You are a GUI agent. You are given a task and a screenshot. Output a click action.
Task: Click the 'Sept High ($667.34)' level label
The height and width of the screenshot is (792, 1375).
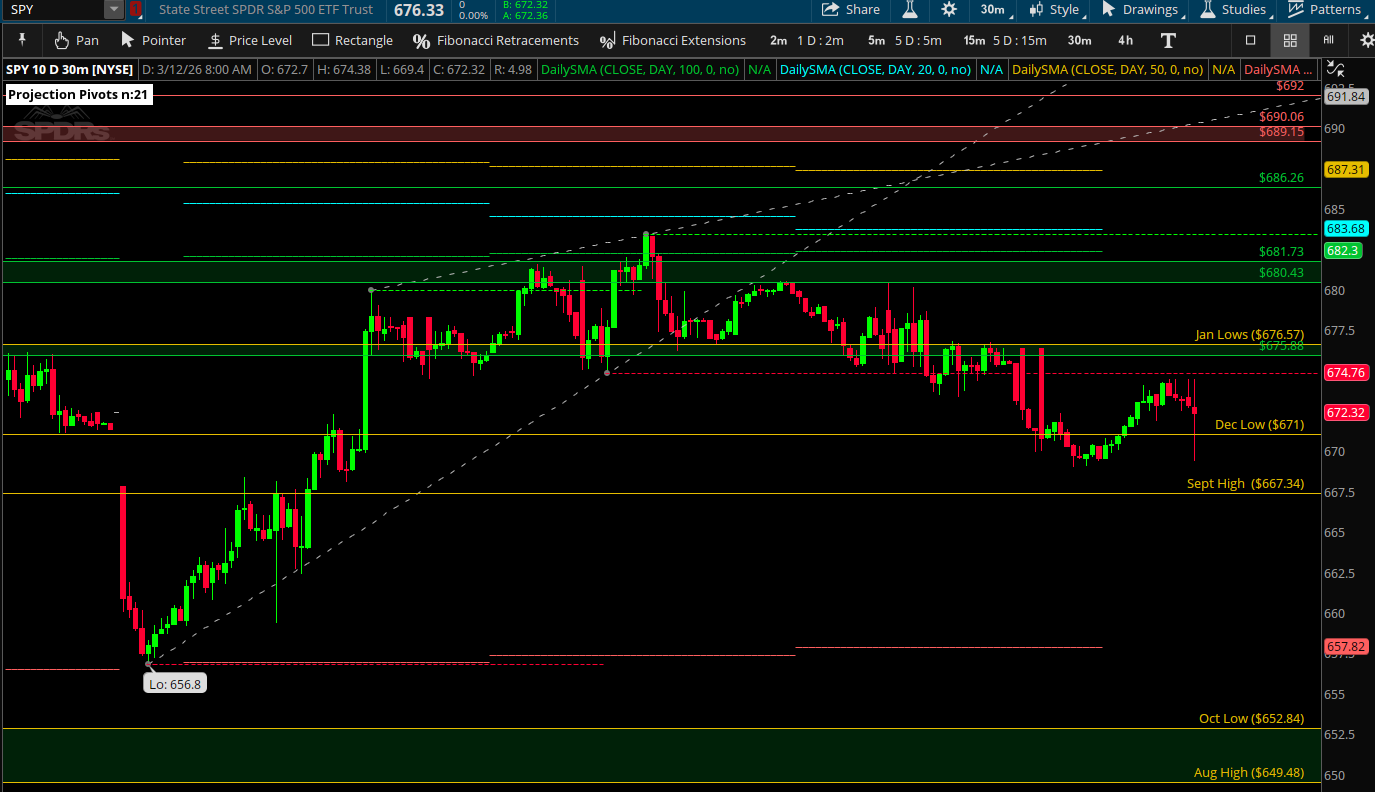pyautogui.click(x=1246, y=483)
